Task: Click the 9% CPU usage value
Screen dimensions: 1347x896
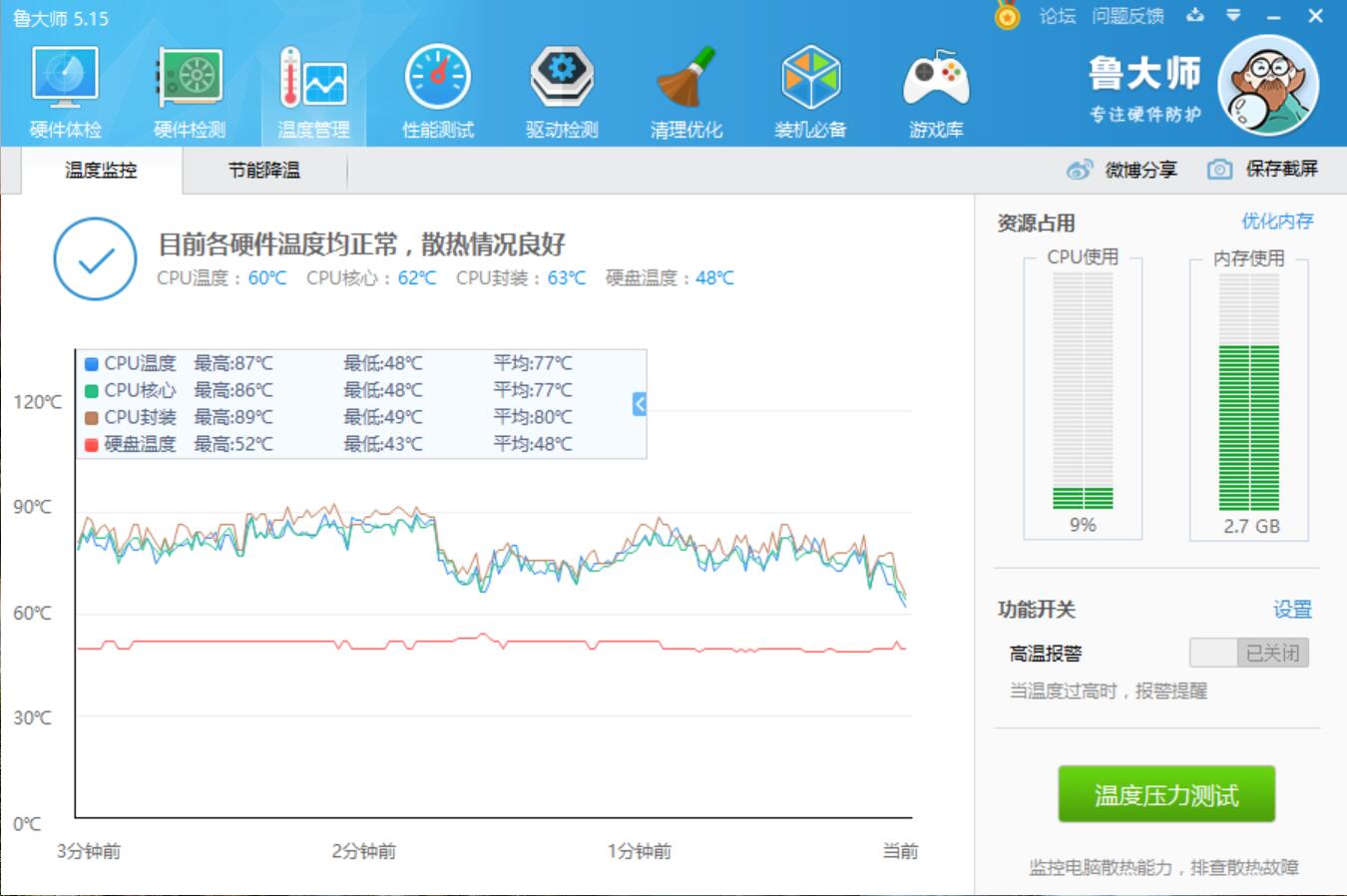Action: tap(1083, 525)
